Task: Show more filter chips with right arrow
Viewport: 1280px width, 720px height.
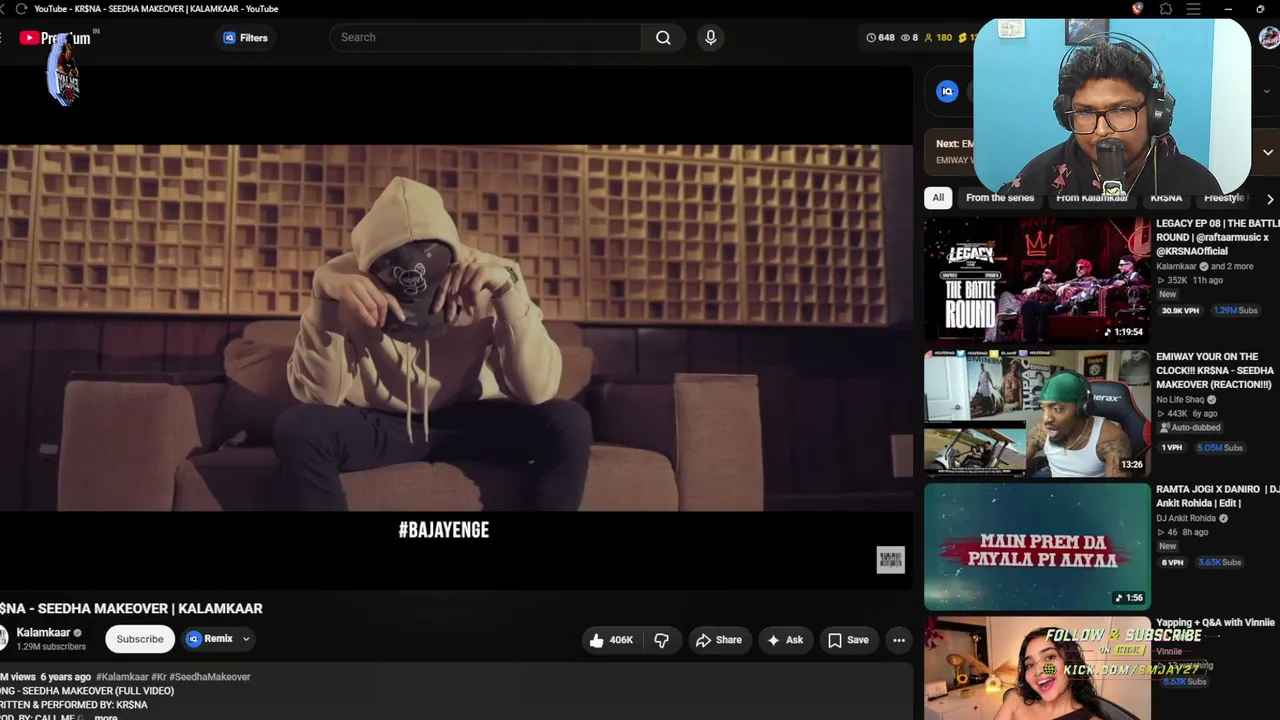Action: pos(1270,198)
